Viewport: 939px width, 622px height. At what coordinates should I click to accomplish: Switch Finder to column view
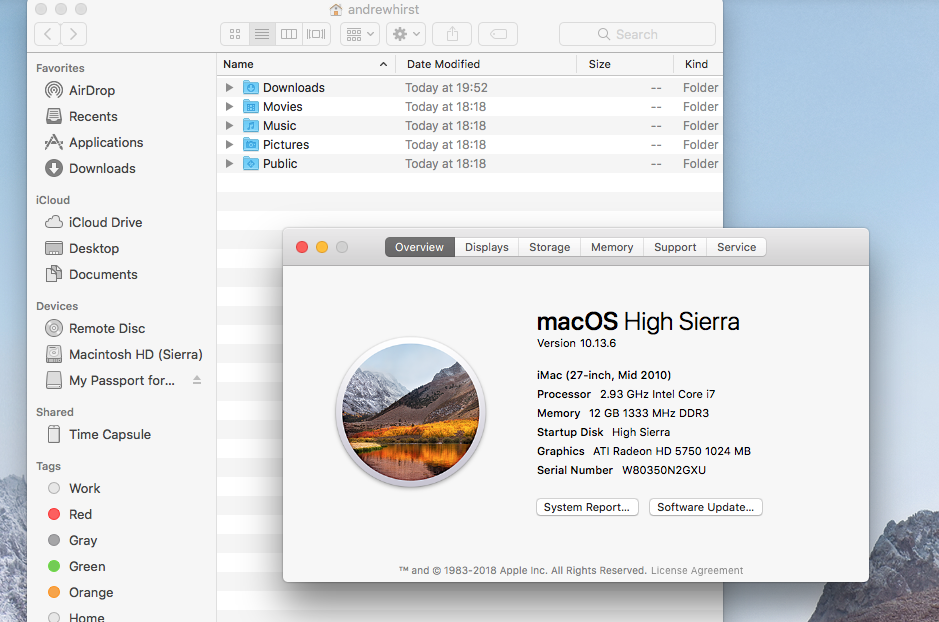(289, 34)
